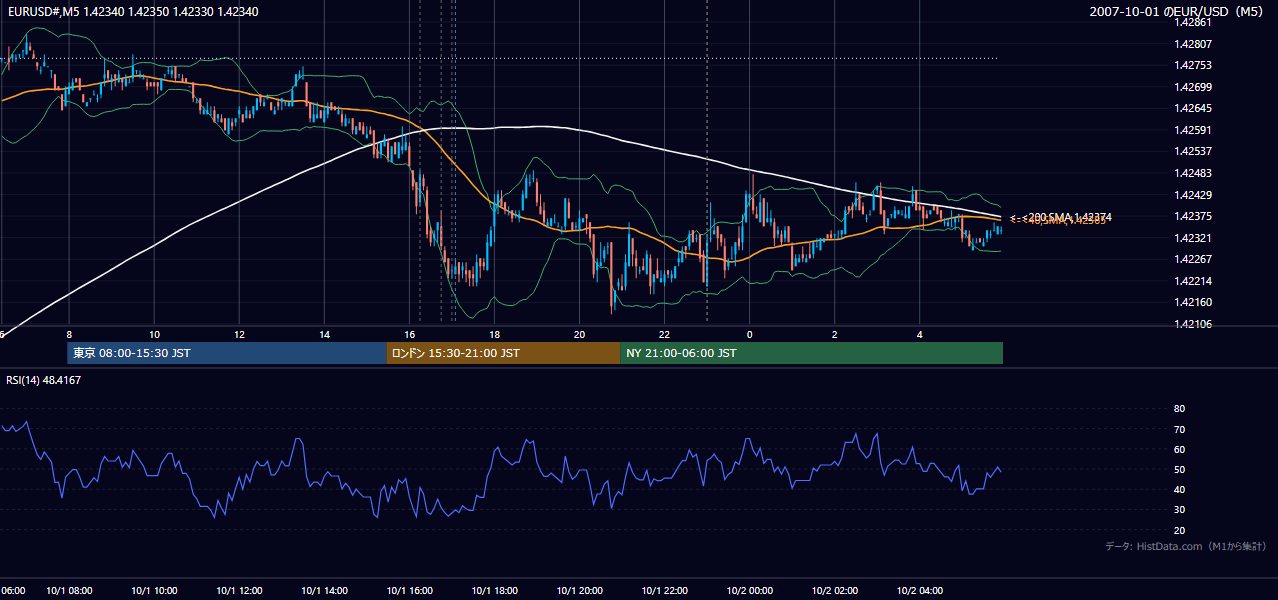The image size is (1278, 600).
Task: Click price axis label 1.42429
Action: tap(1193, 195)
